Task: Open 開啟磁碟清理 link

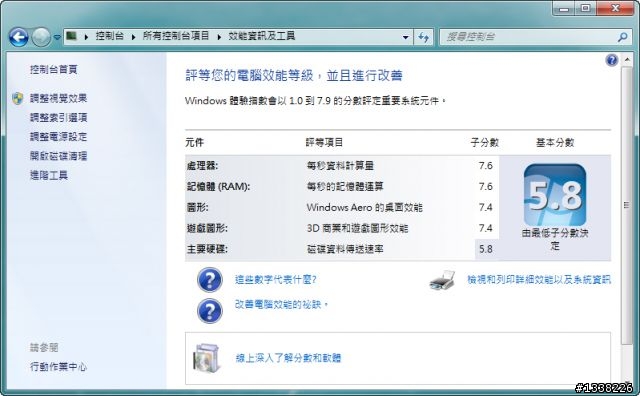Action: pyautogui.click(x=58, y=156)
